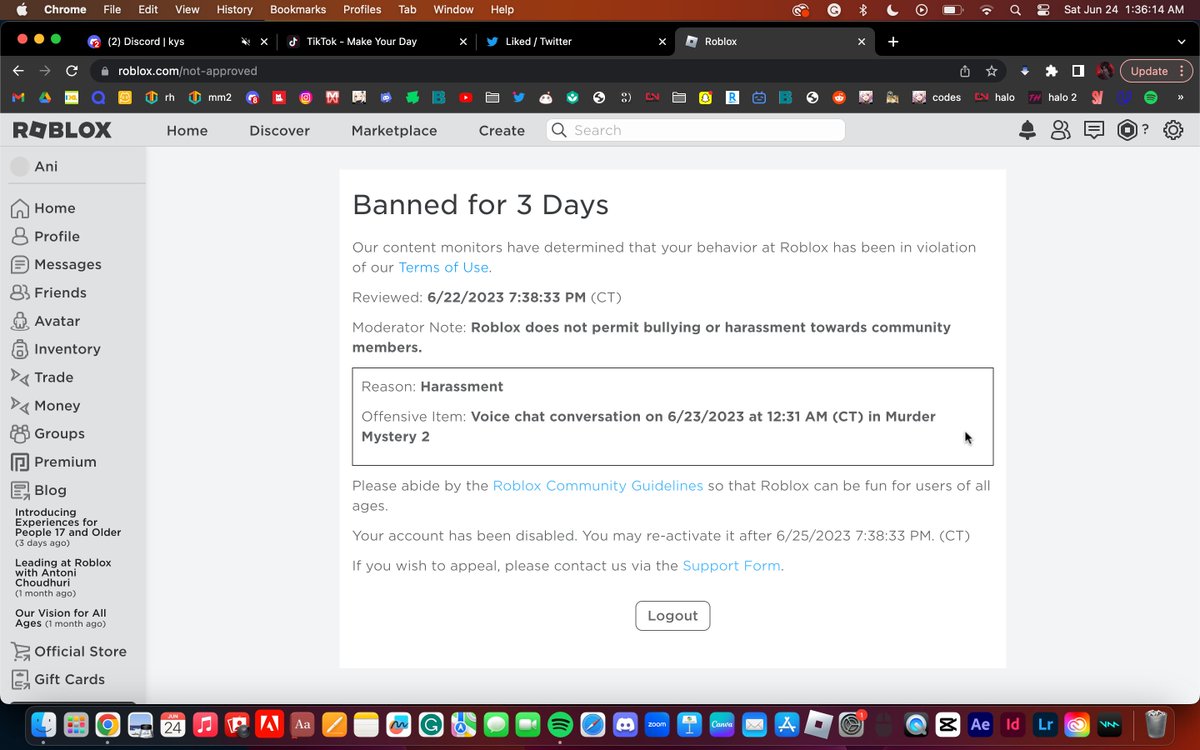Click the share icon in address bar

tap(965, 71)
